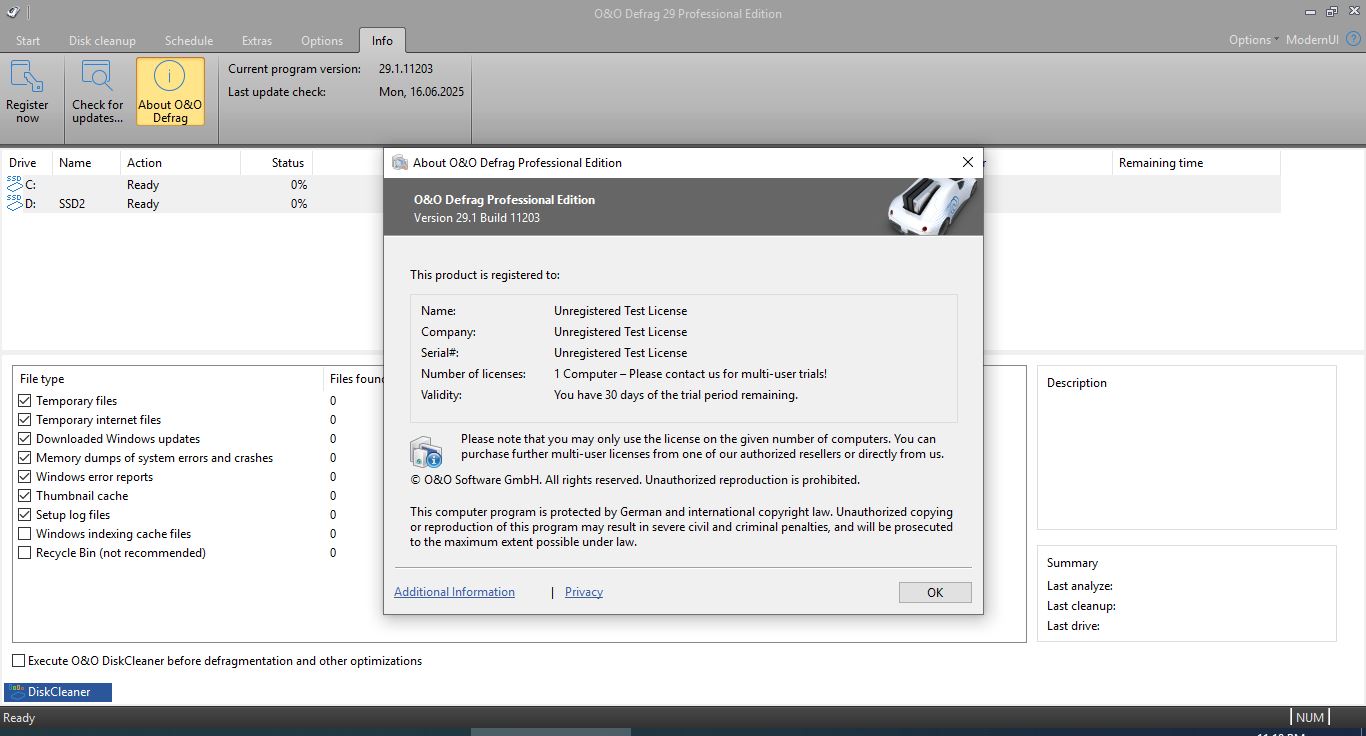The image size is (1366, 736).
Task: Uncheck Temporary internet files checkbox
Action: click(x=25, y=420)
